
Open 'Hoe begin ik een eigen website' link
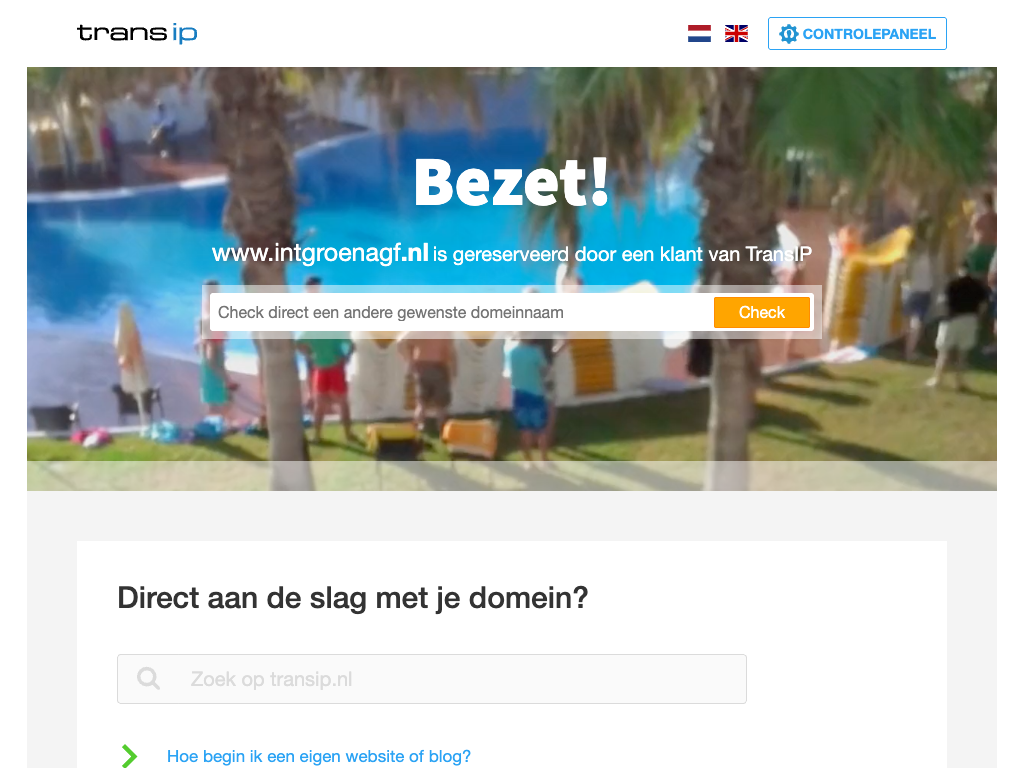(319, 756)
